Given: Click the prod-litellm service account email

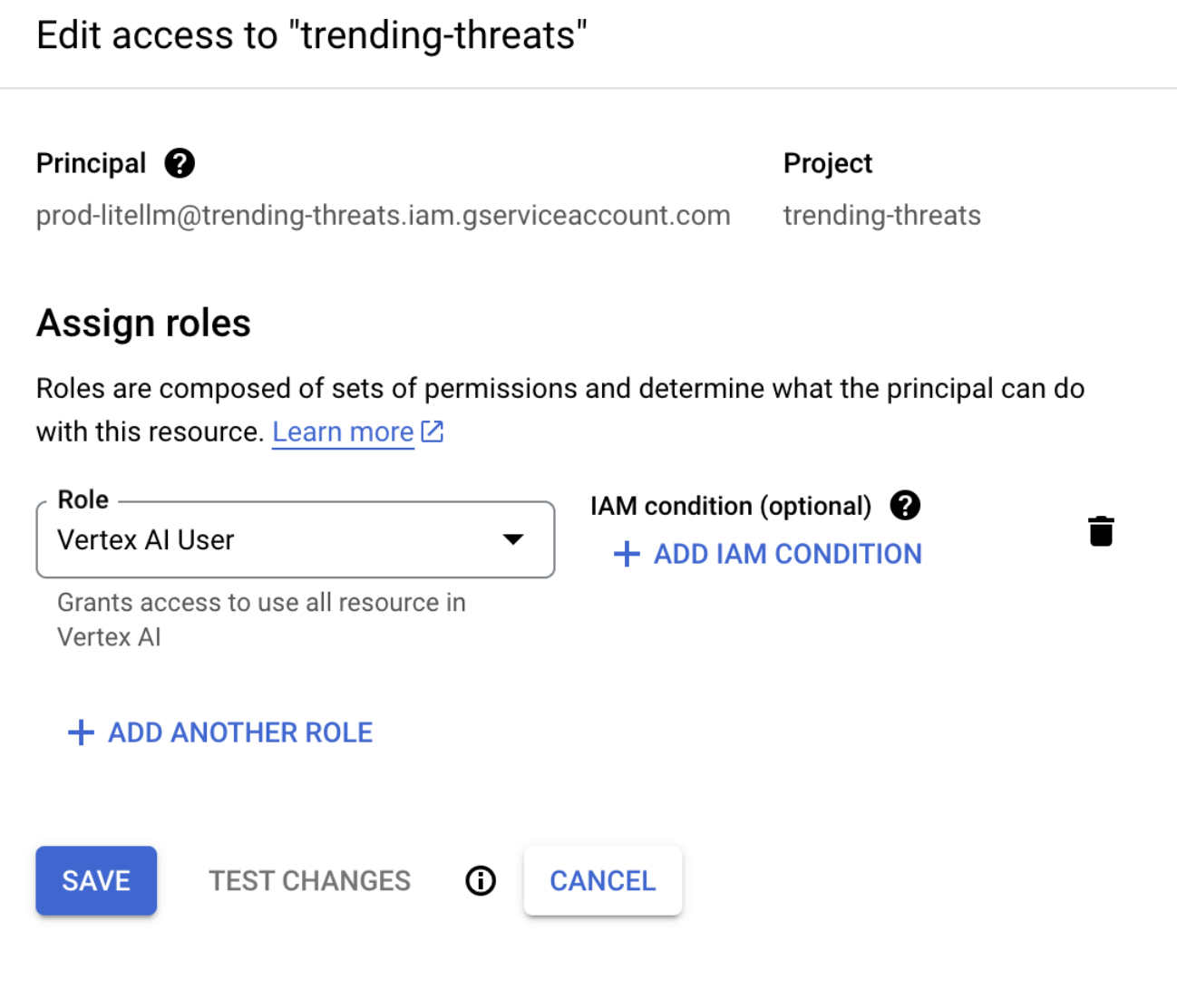Looking at the screenshot, I should point(383,215).
